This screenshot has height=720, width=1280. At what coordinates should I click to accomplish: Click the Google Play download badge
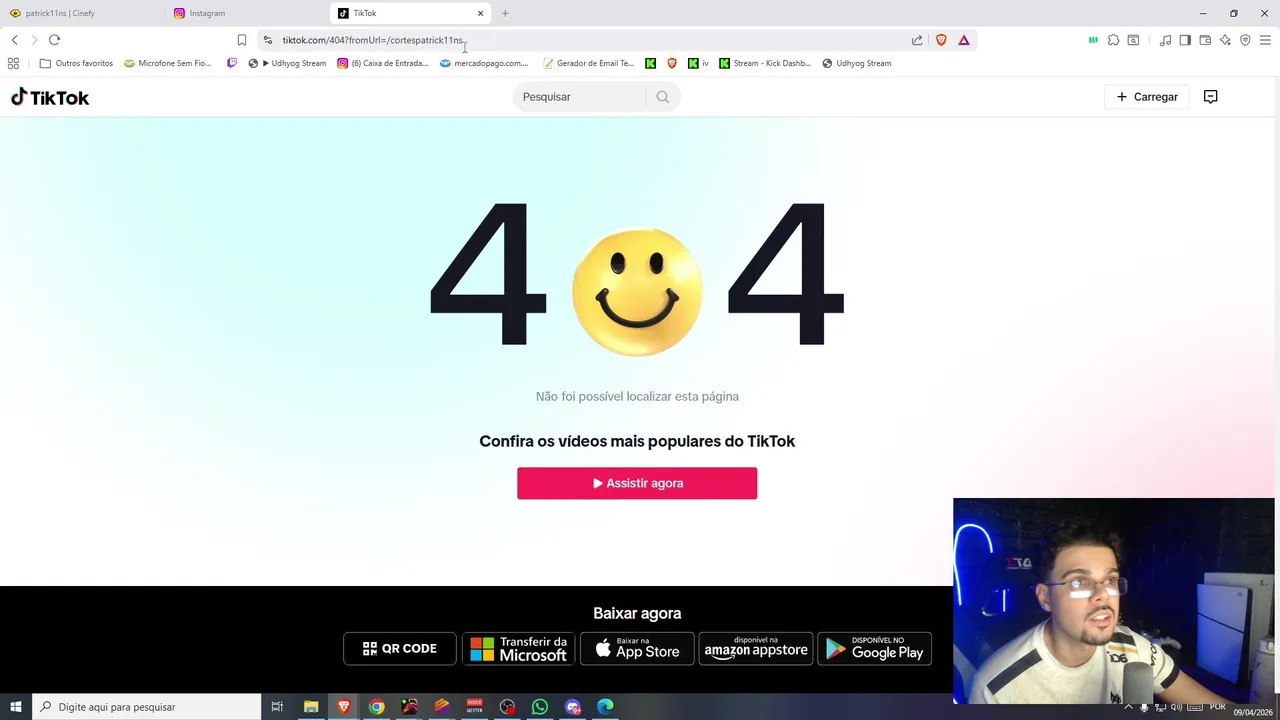tap(875, 648)
